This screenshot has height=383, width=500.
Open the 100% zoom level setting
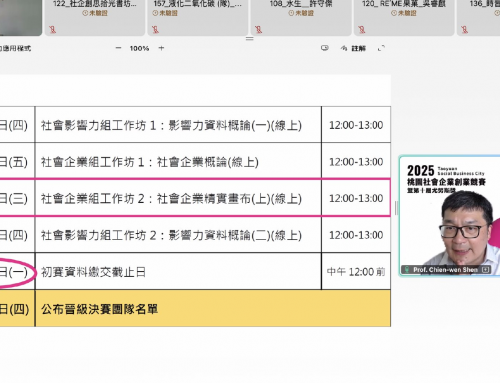click(x=139, y=48)
